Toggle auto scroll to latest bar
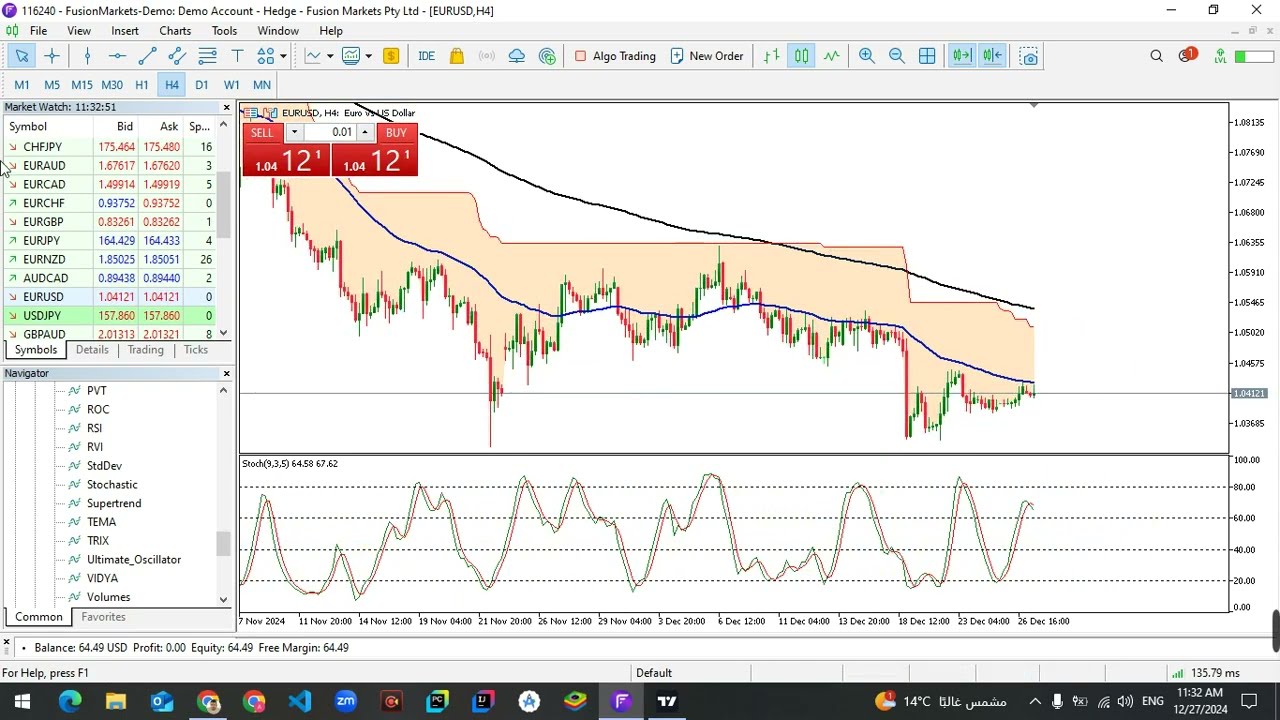Screen dimensions: 1280x720 961,56
